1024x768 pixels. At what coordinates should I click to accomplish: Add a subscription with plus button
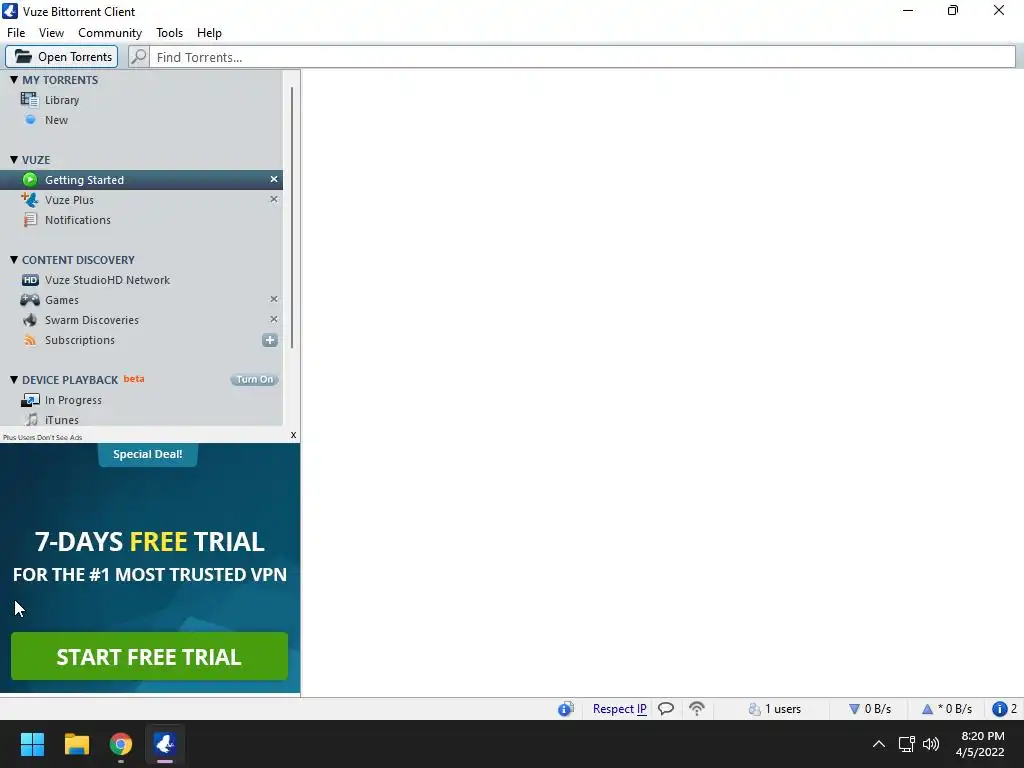270,340
